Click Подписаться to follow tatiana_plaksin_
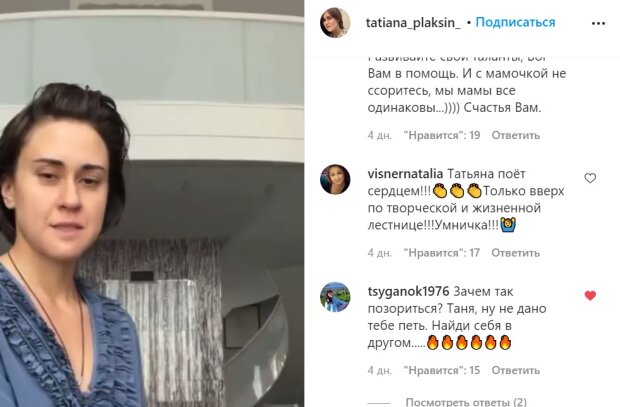The image size is (620, 407). click(515, 23)
